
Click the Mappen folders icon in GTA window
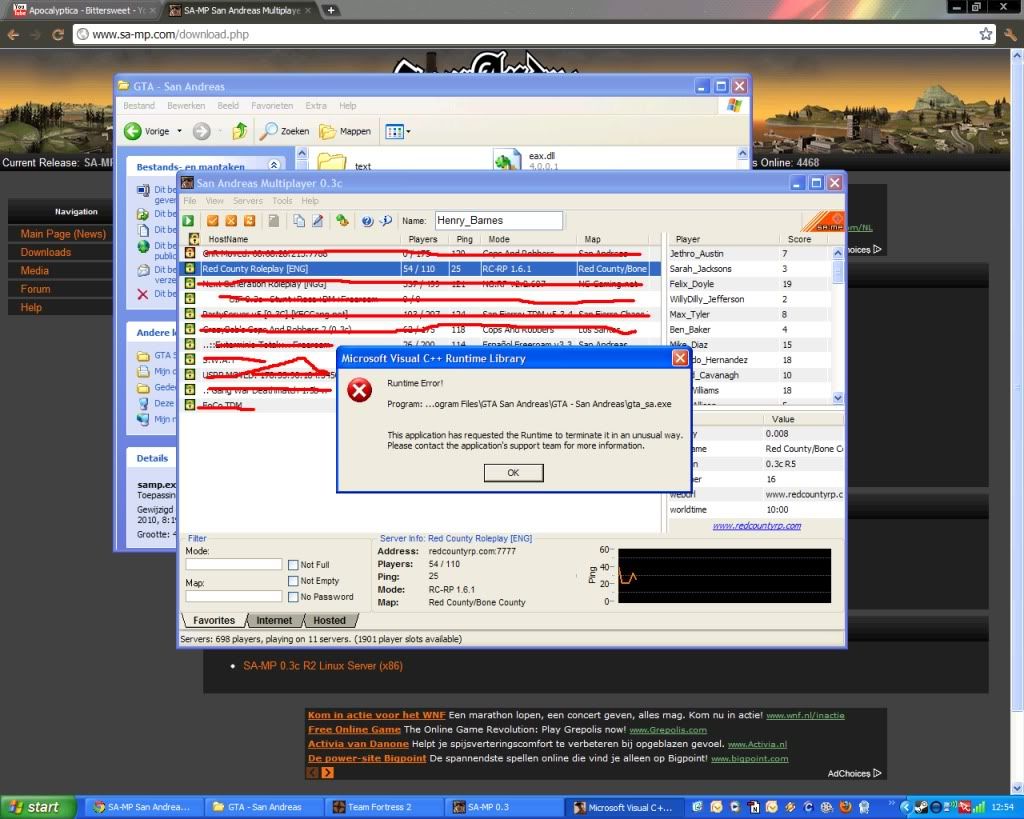[x=327, y=131]
